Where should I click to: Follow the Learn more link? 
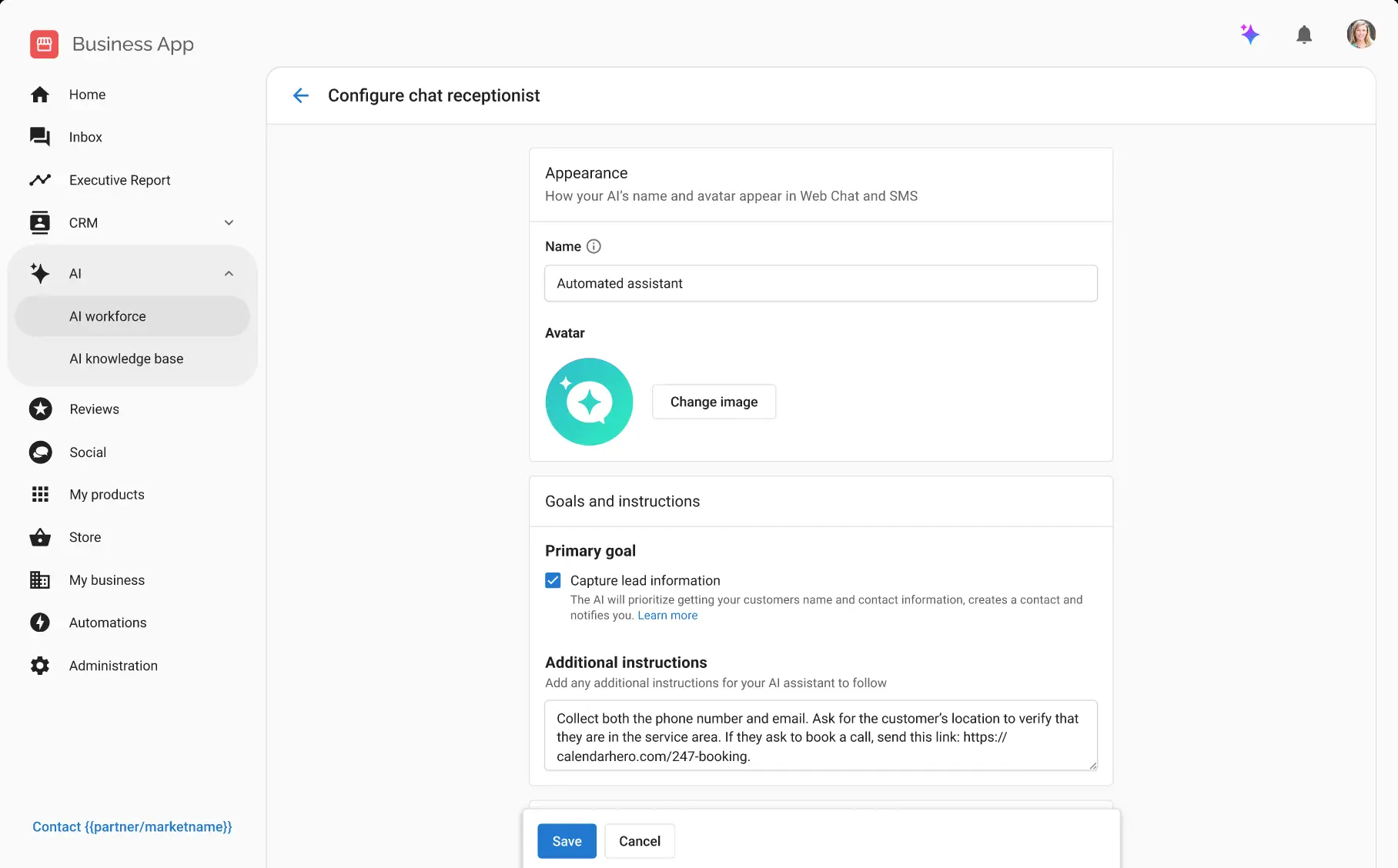[x=667, y=616]
